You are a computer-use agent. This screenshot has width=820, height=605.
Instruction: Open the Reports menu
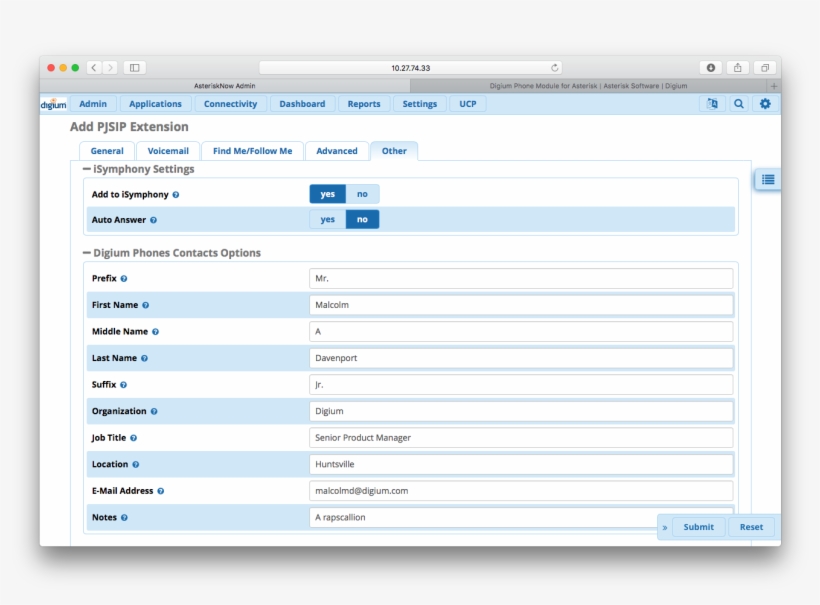pyautogui.click(x=364, y=104)
